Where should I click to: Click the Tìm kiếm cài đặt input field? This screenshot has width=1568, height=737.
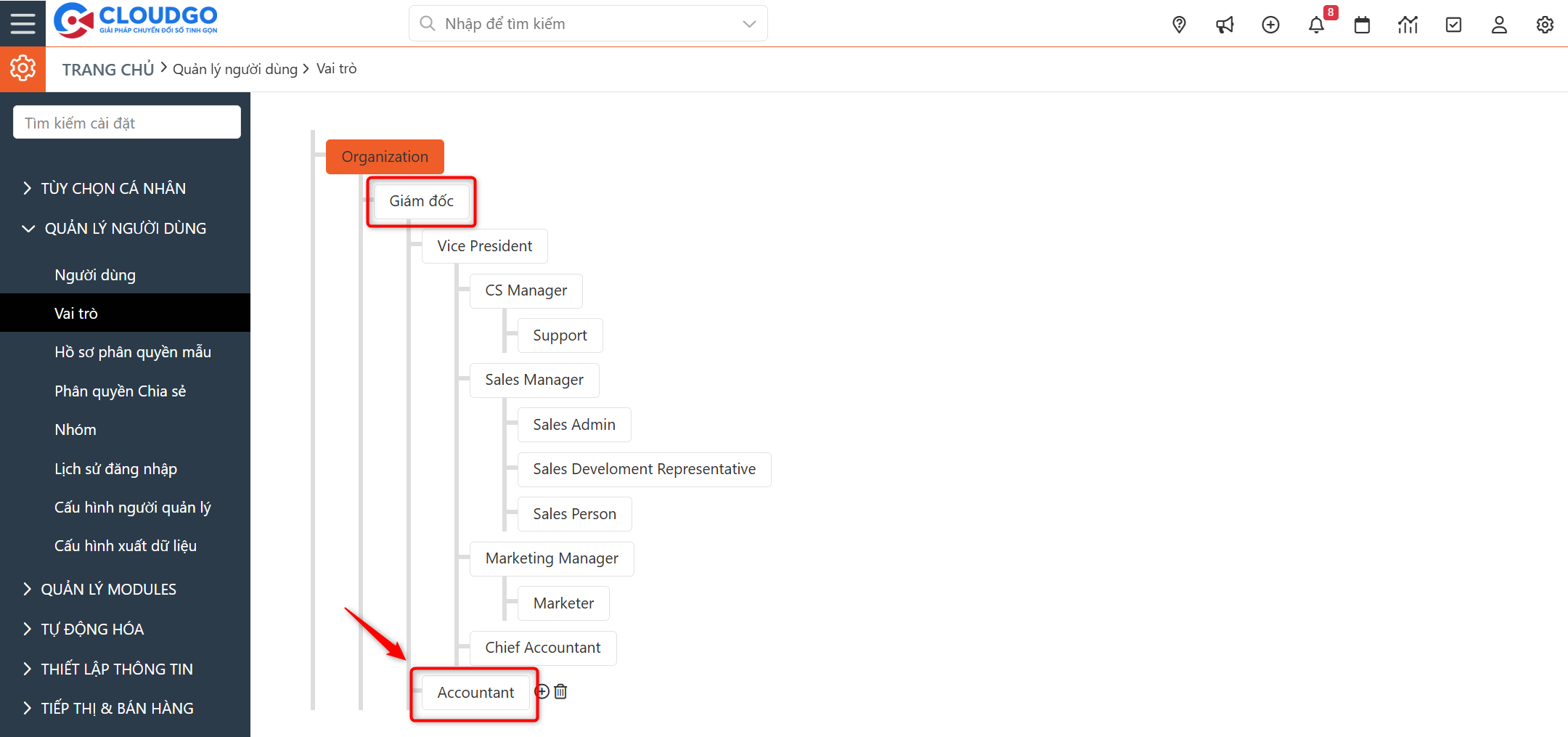click(126, 121)
